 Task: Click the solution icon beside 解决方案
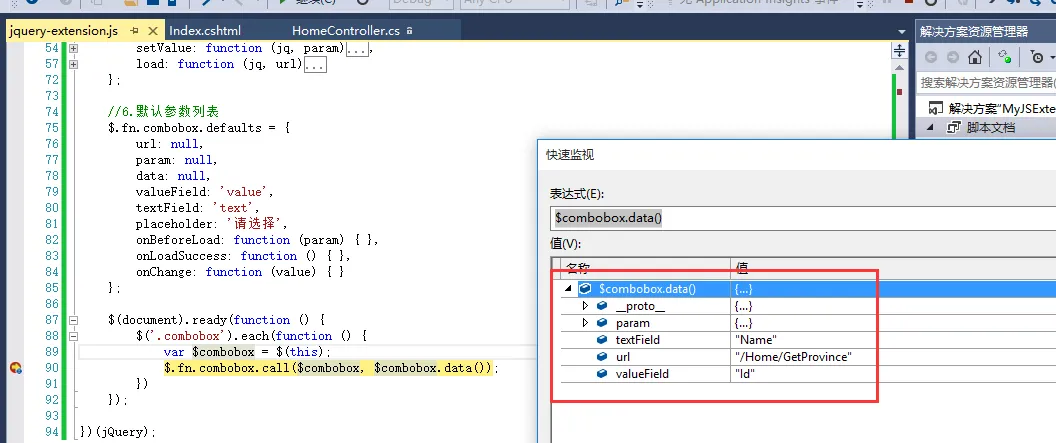pyautogui.click(x=935, y=108)
